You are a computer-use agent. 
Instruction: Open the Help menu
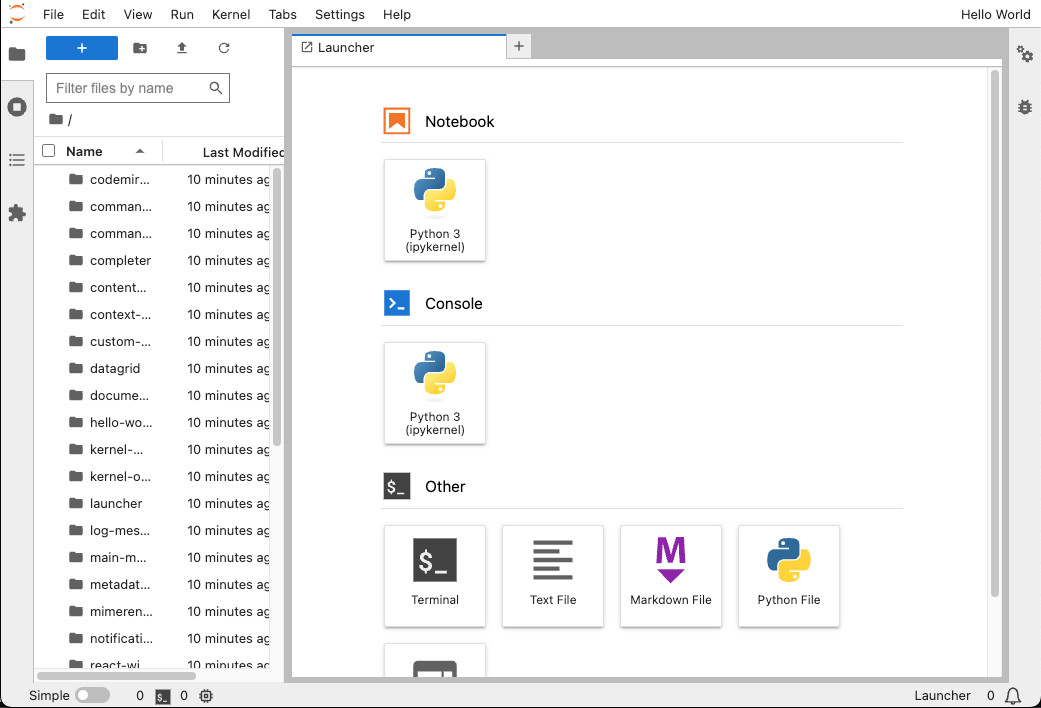(x=397, y=14)
